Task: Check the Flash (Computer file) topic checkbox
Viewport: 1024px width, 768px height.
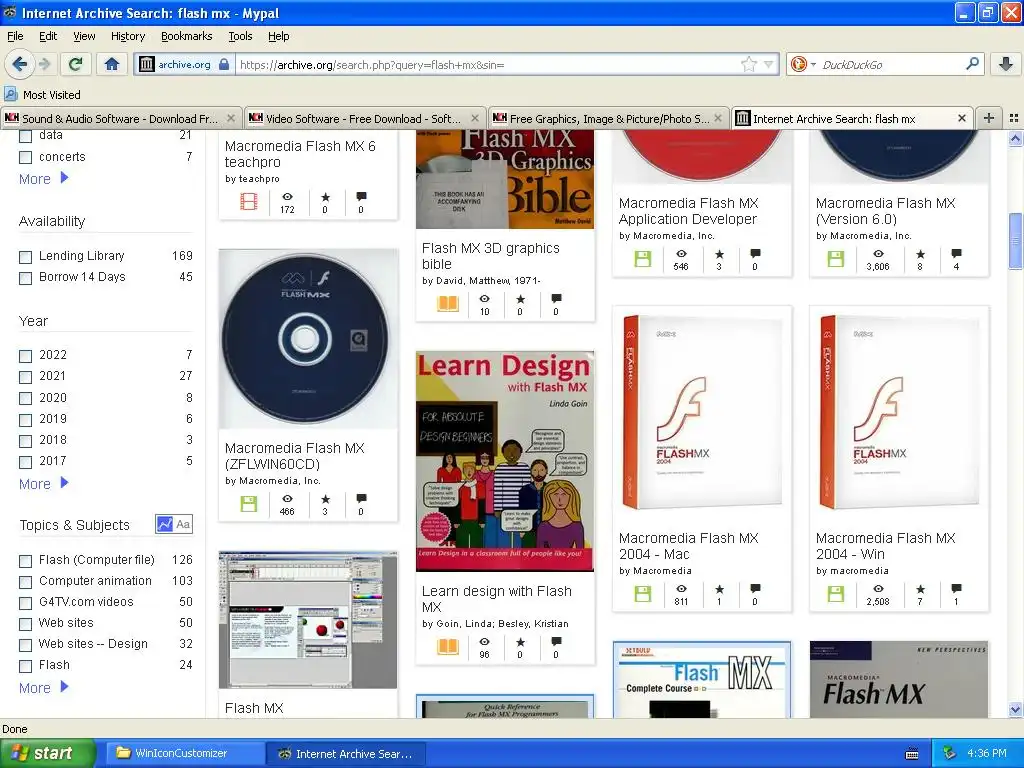Action: tap(25, 561)
